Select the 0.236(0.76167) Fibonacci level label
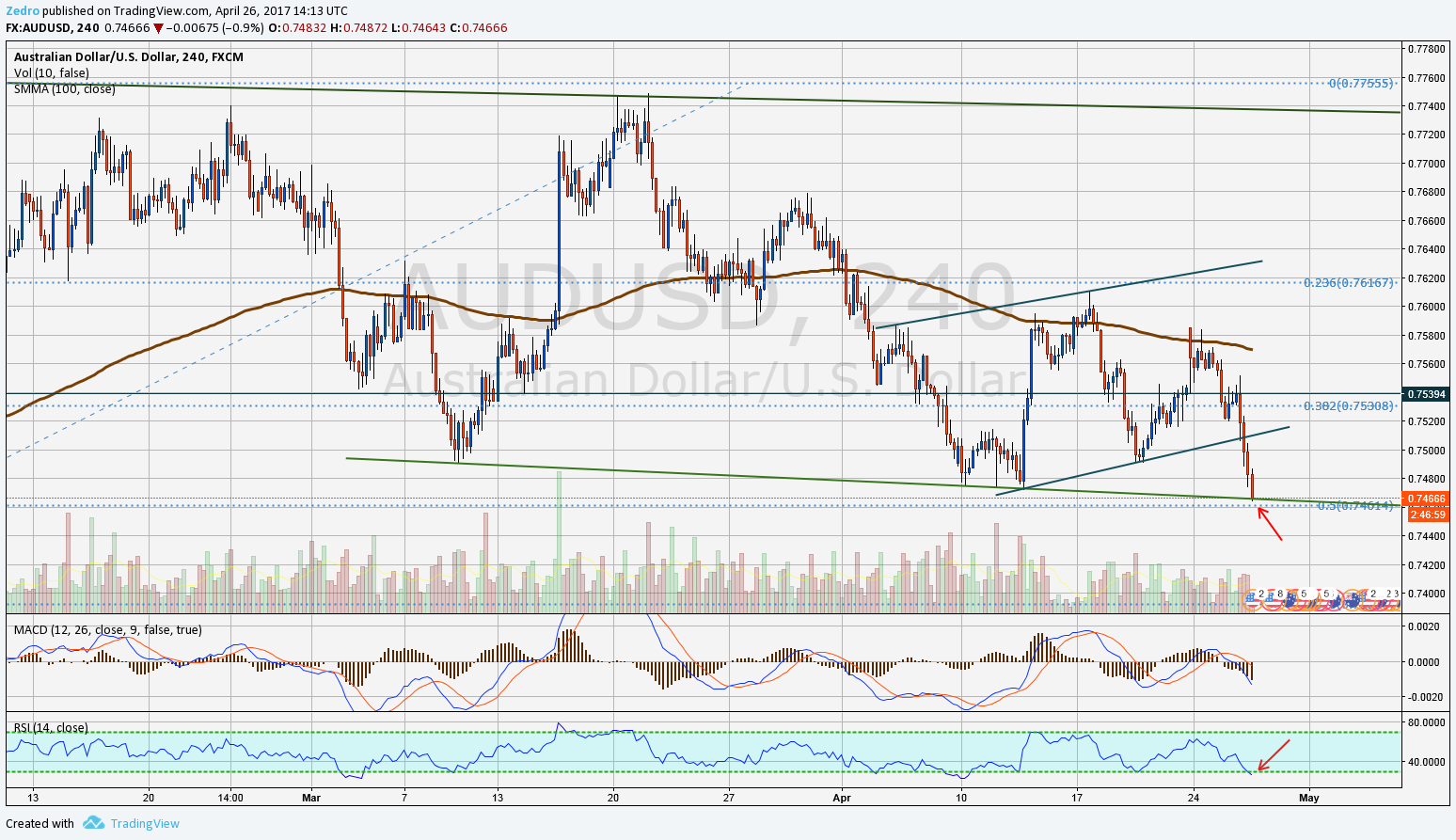The height and width of the screenshot is (840, 1456). (x=1349, y=282)
